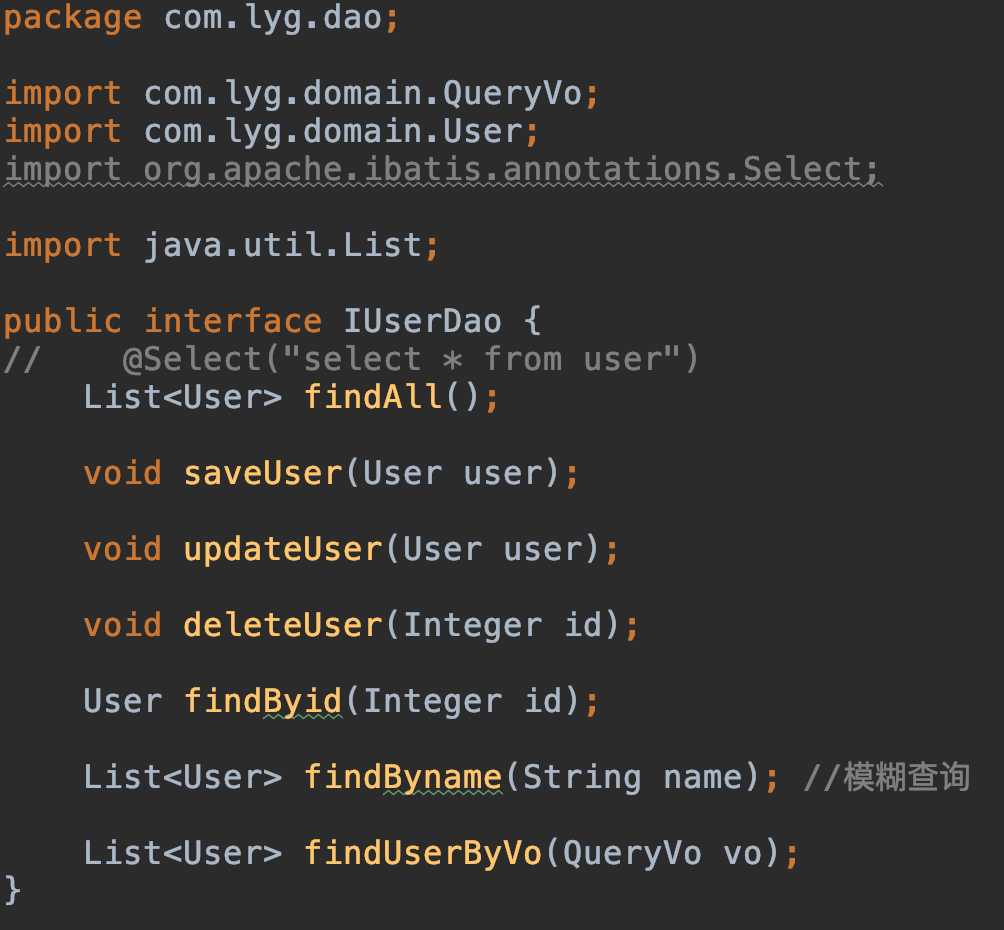This screenshot has height=930, width=1004.
Task: Click the IUserDao interface name
Action: click(423, 321)
